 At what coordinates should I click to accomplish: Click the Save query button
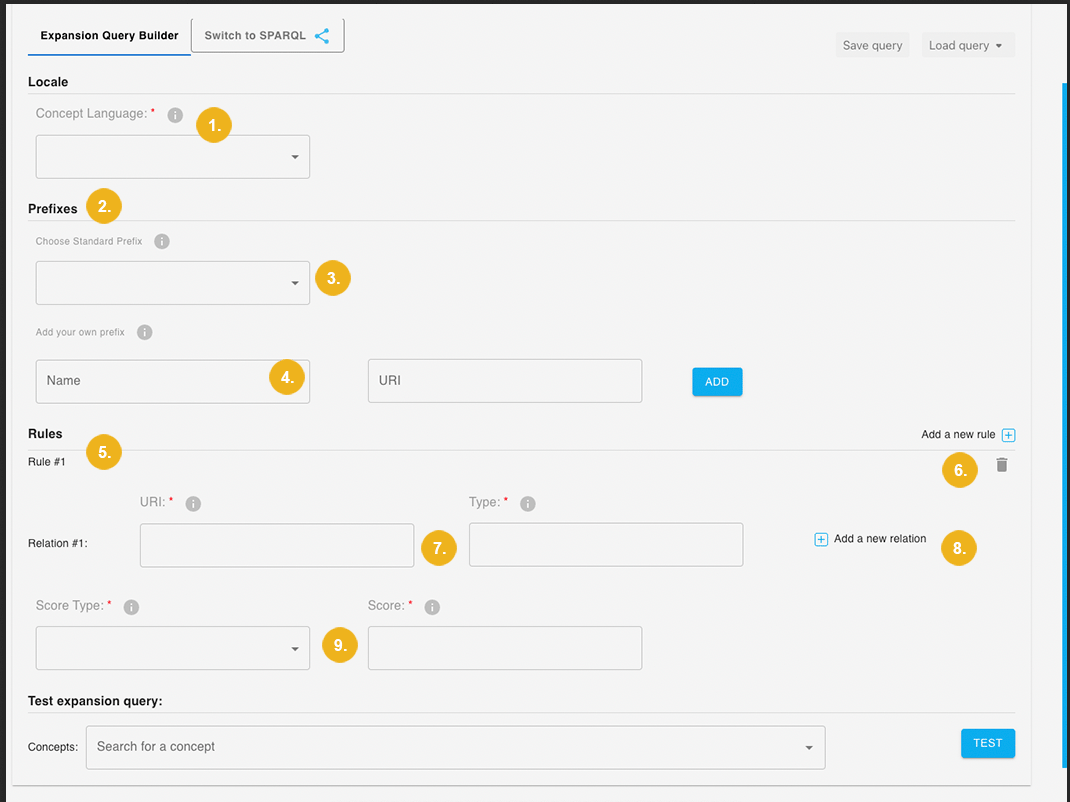(x=871, y=44)
